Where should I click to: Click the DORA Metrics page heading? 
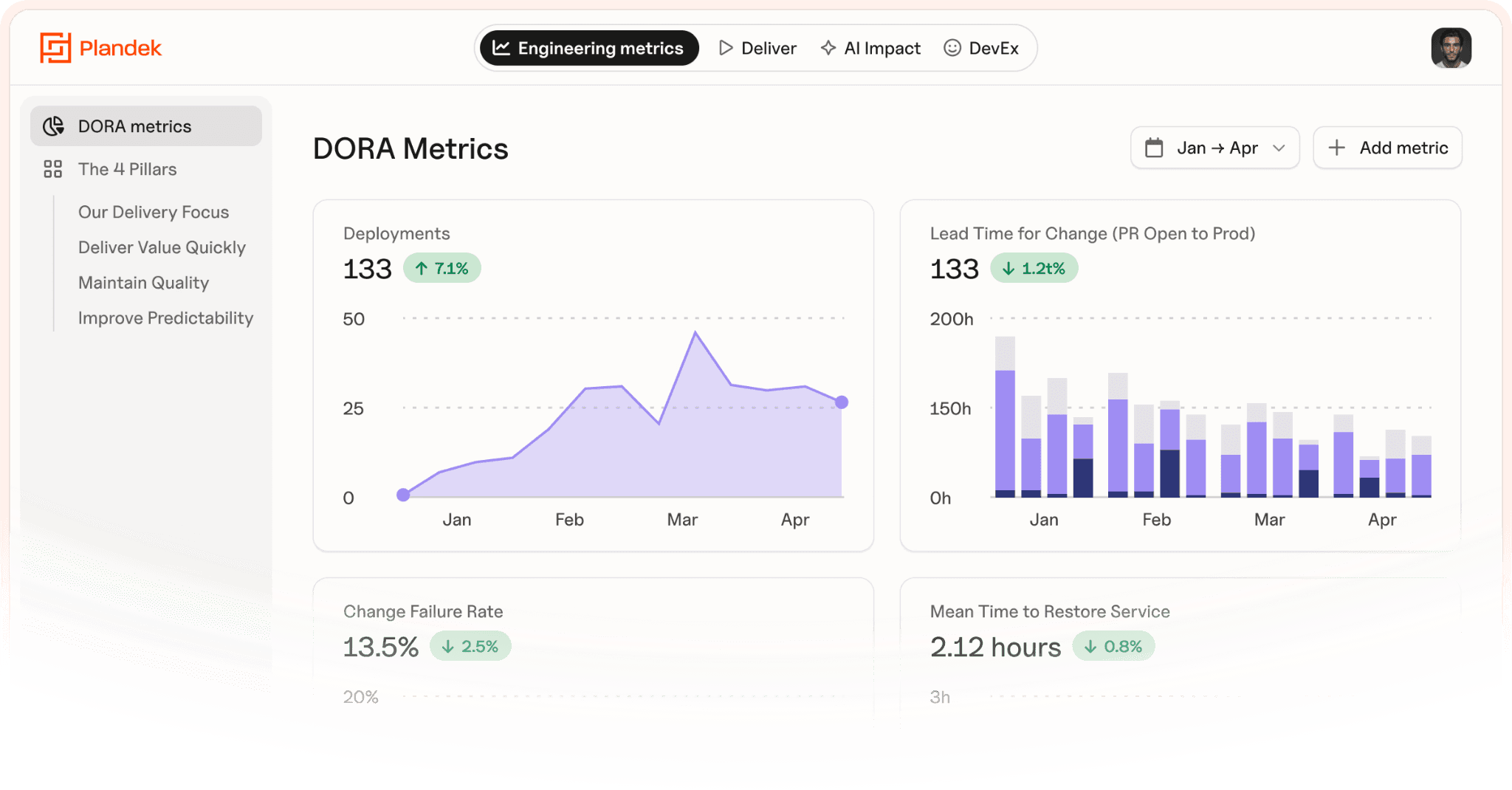click(410, 148)
